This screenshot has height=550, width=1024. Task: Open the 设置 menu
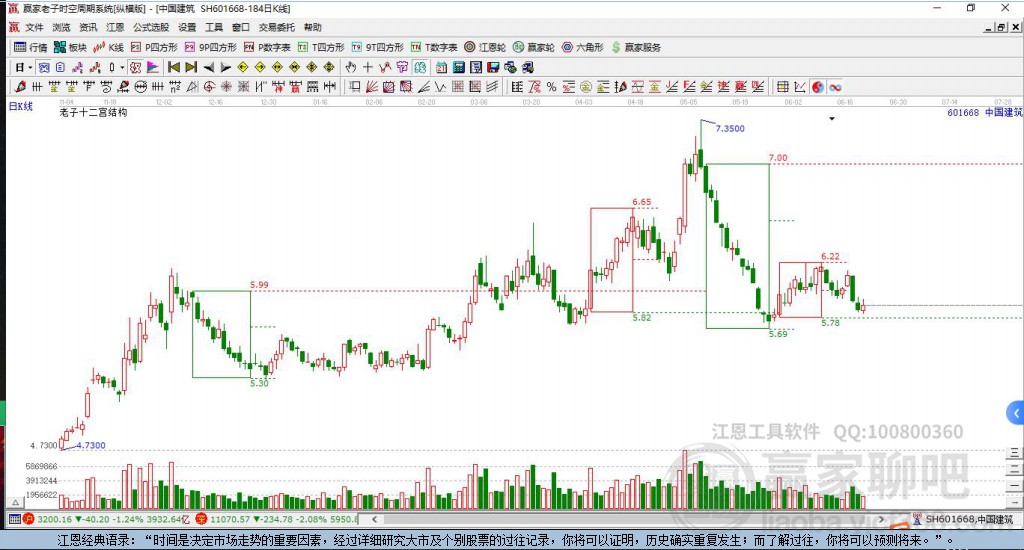187,27
